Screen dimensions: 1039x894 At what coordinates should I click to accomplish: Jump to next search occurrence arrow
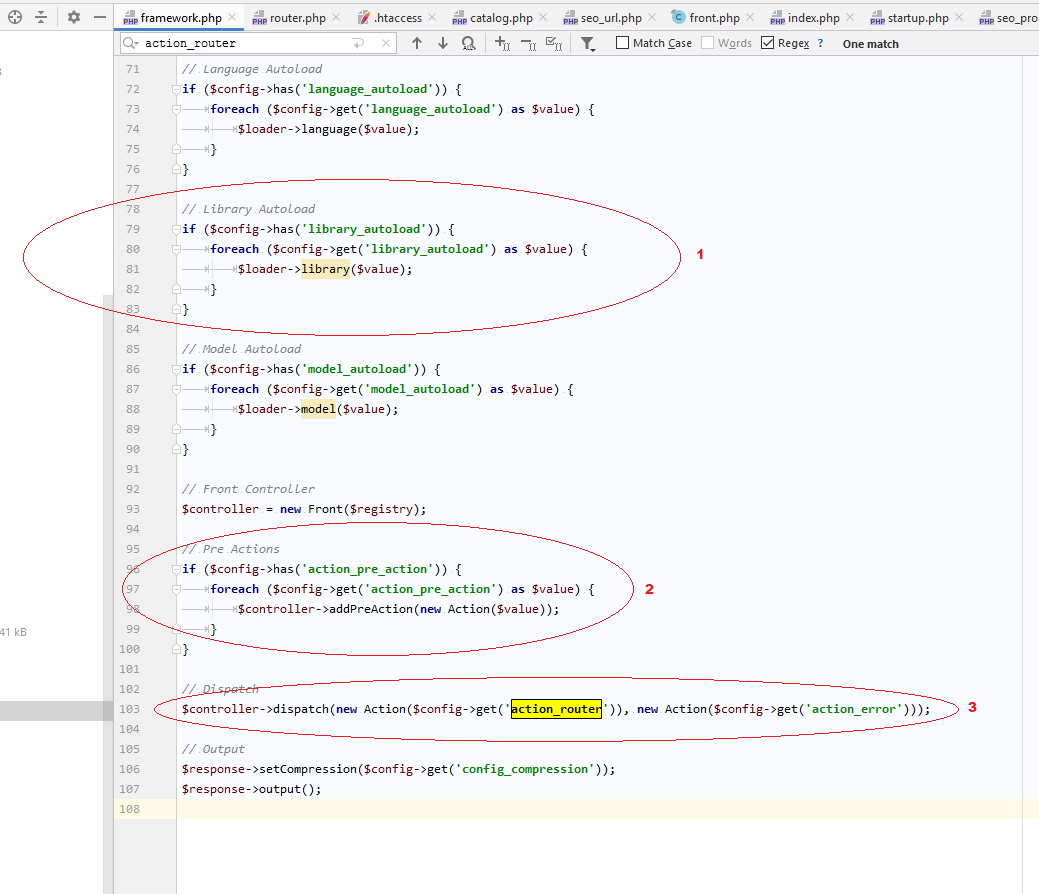pyautogui.click(x=443, y=43)
